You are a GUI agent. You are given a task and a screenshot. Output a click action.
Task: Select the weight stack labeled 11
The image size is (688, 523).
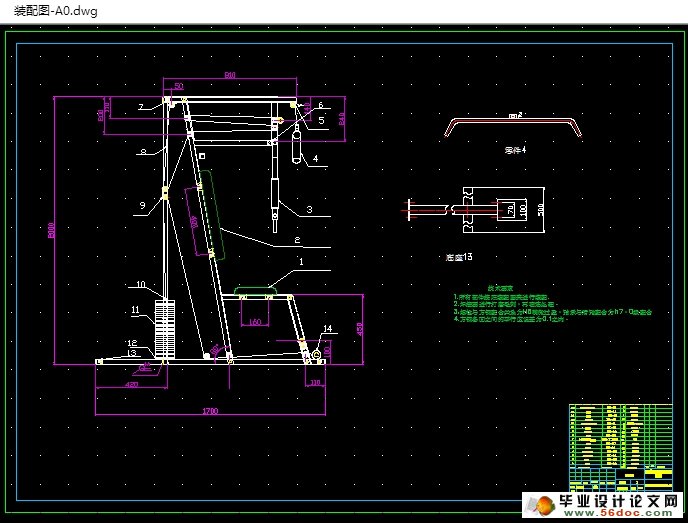coord(165,326)
